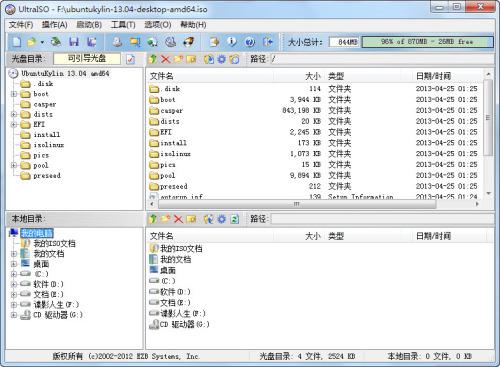Expand the dists folder tree node

pos(14,114)
